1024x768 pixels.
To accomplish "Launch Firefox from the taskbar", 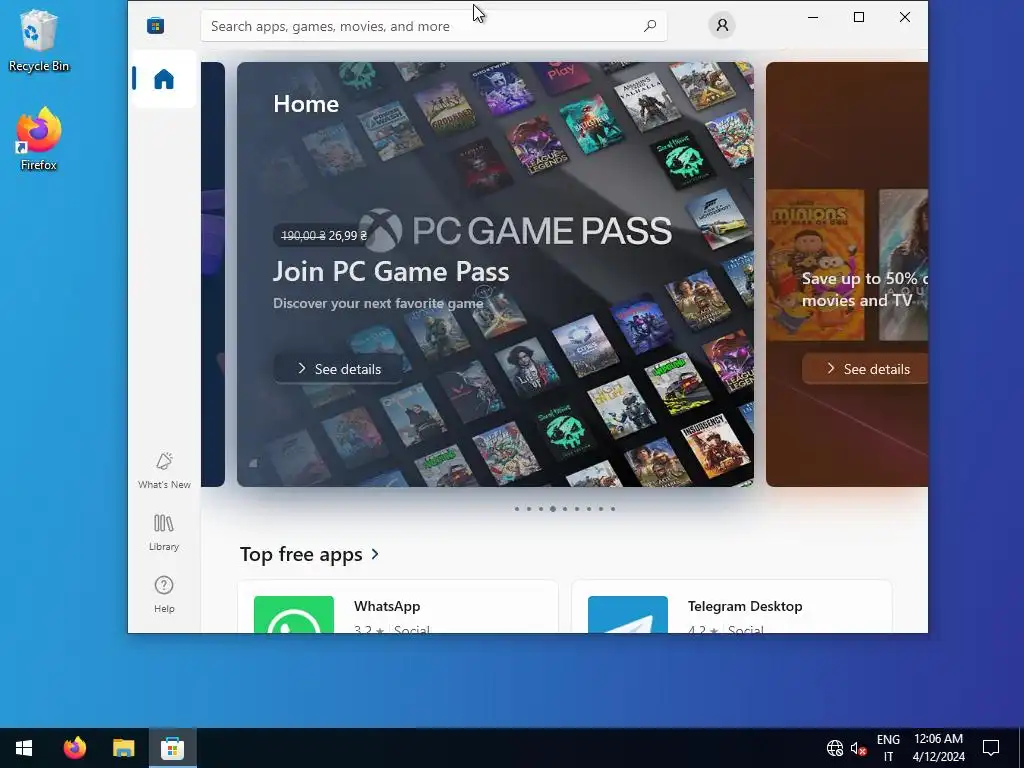I will 74,748.
